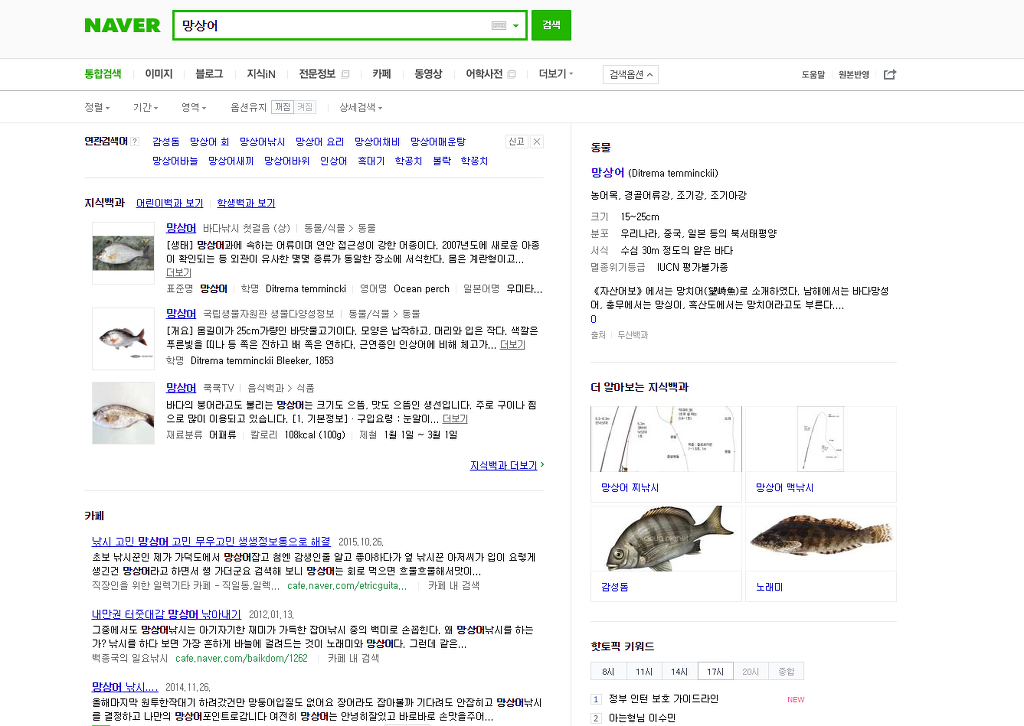The width and height of the screenshot is (1024, 726).
Task: Collapse the 검색옵션 panel
Action: pos(630,74)
